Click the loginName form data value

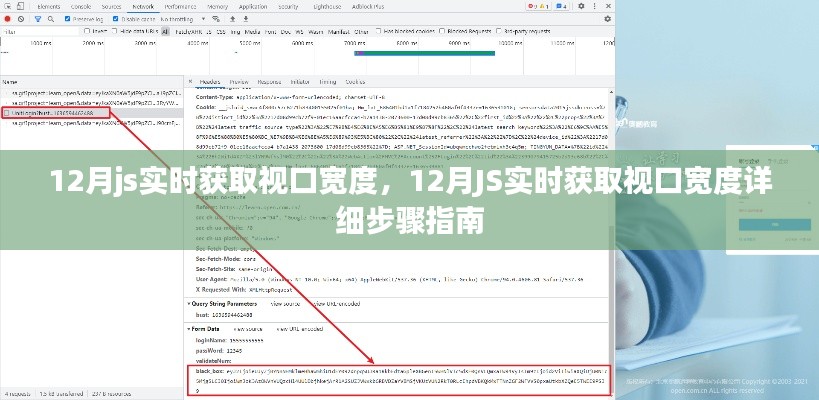click(x=247, y=340)
